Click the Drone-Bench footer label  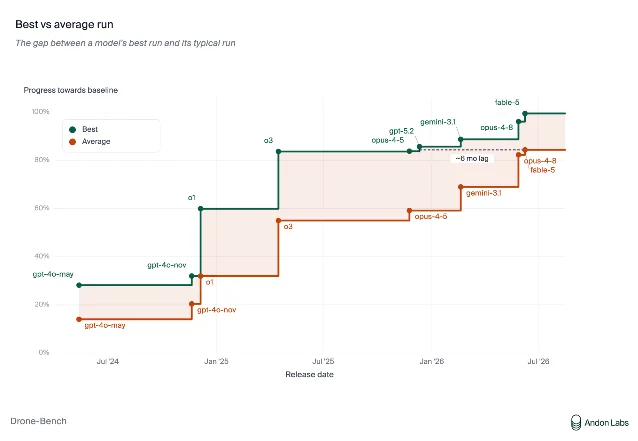(38, 421)
